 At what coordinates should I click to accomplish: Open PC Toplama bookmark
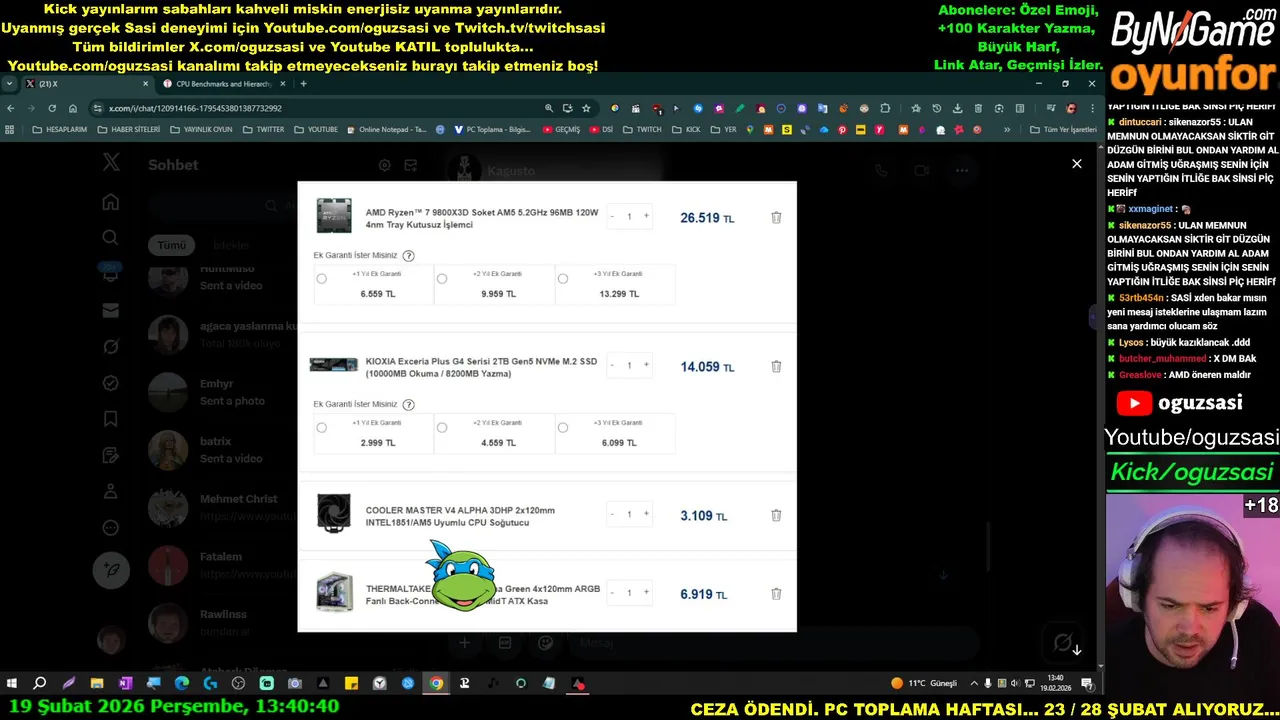point(492,129)
